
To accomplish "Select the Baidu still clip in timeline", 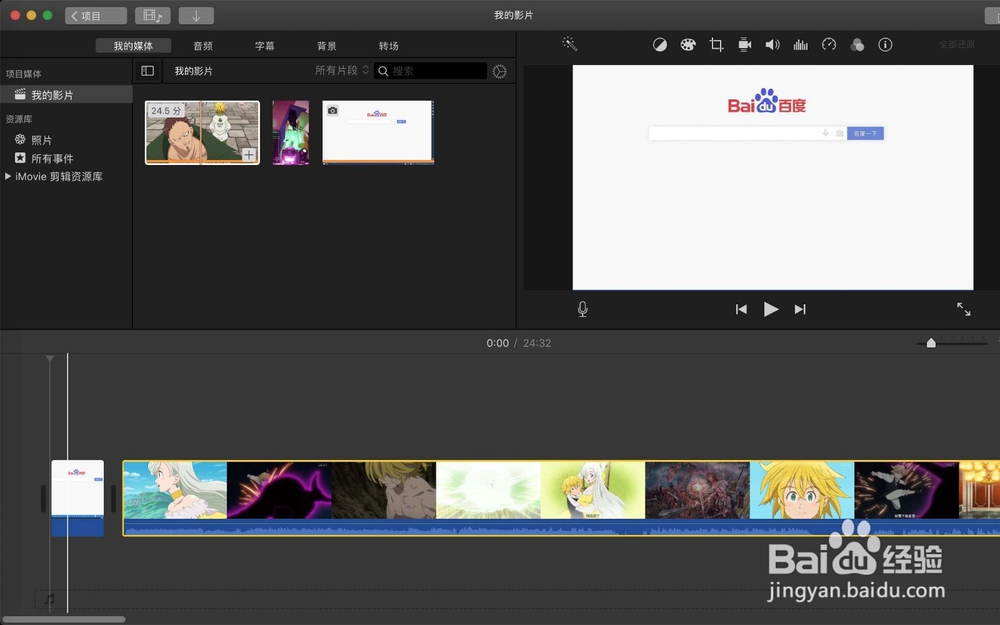I will tap(77, 498).
